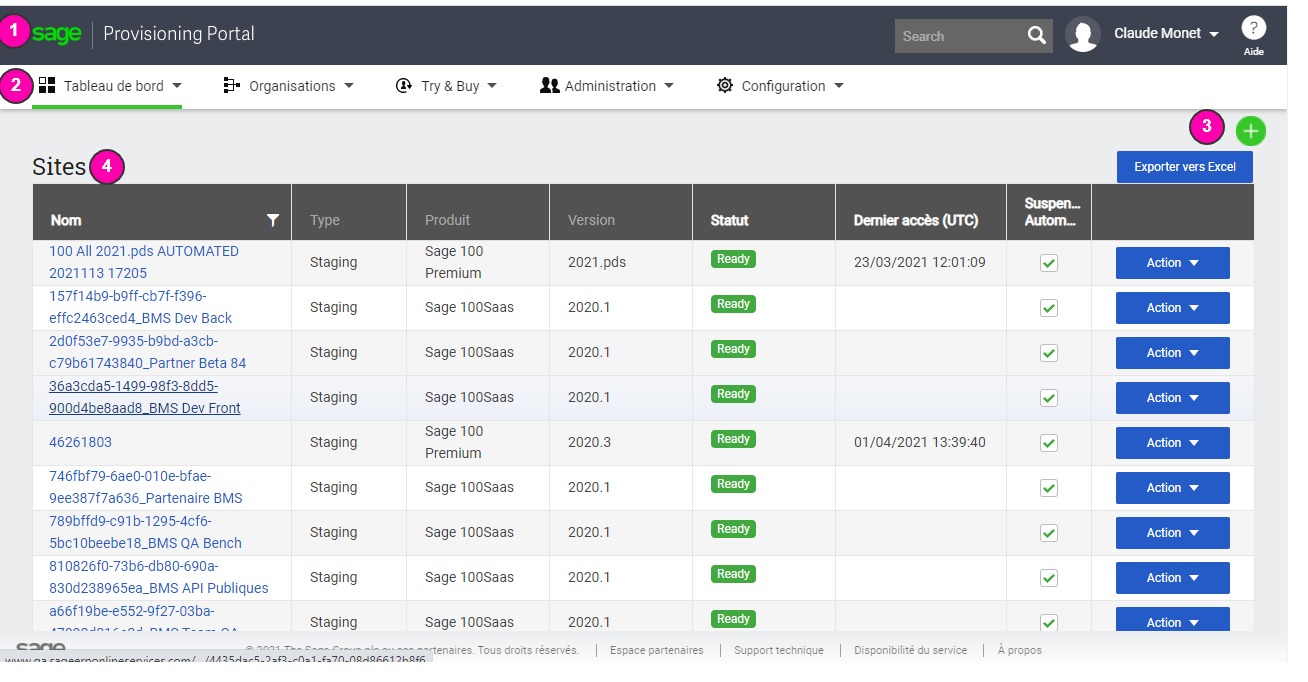The width and height of the screenshot is (1308, 682).
Task: Open Support technique footer link
Action: coord(779,650)
